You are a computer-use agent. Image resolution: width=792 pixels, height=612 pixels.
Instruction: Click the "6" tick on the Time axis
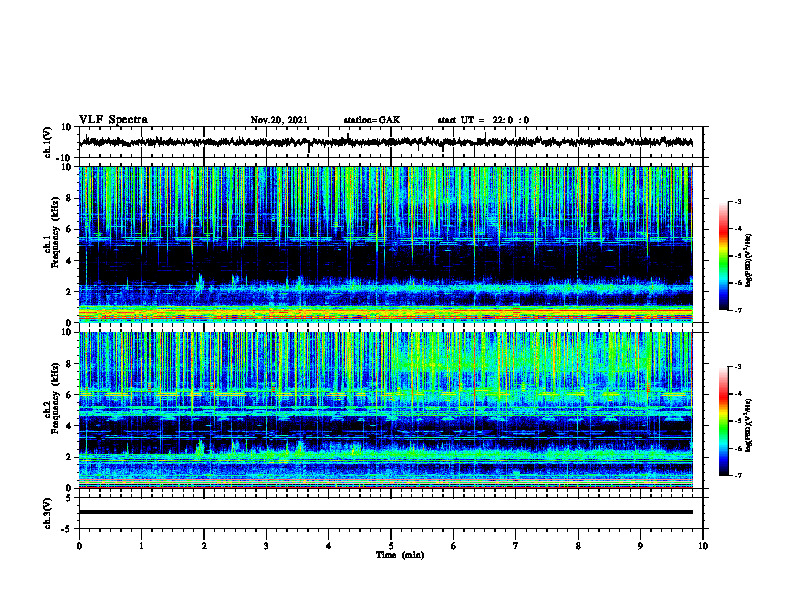454,546
